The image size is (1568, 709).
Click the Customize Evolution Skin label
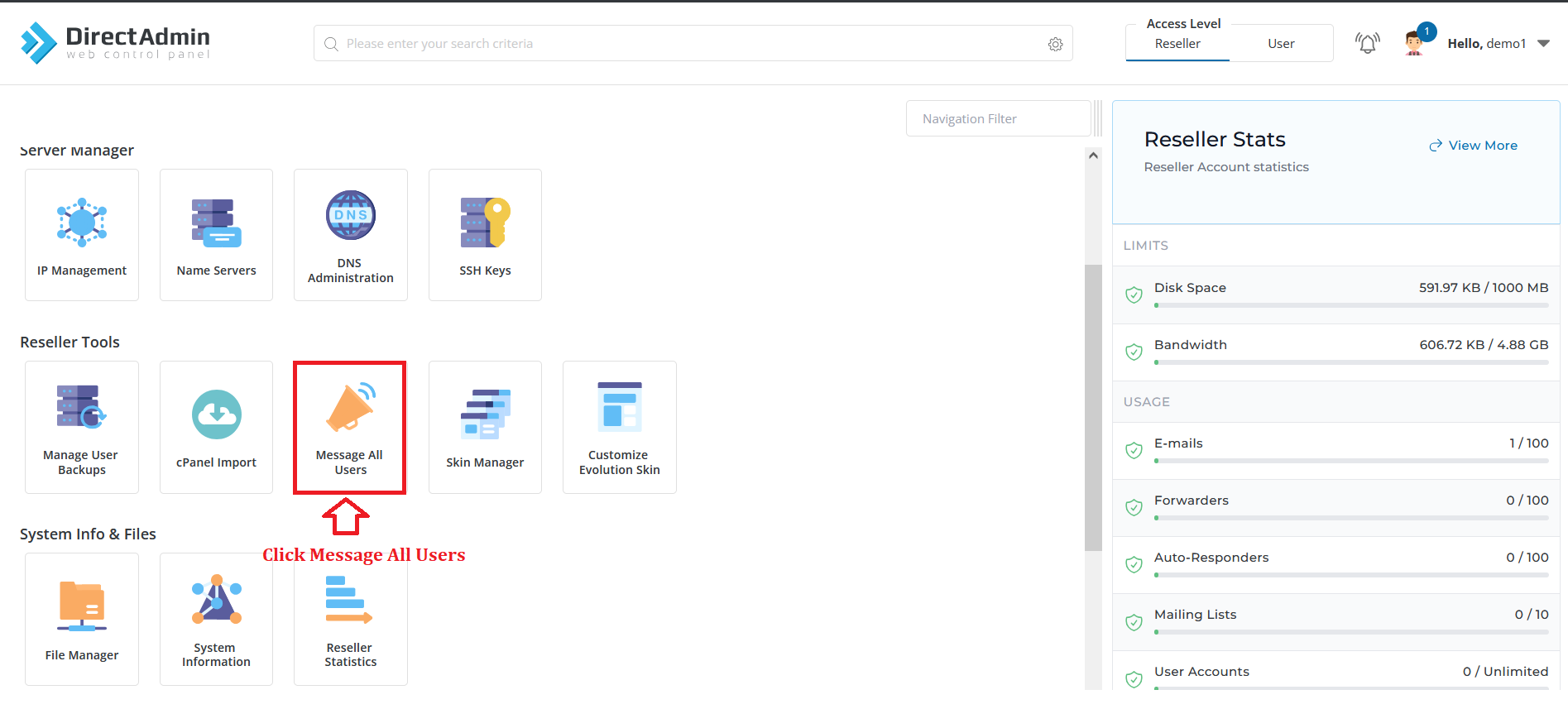[620, 462]
